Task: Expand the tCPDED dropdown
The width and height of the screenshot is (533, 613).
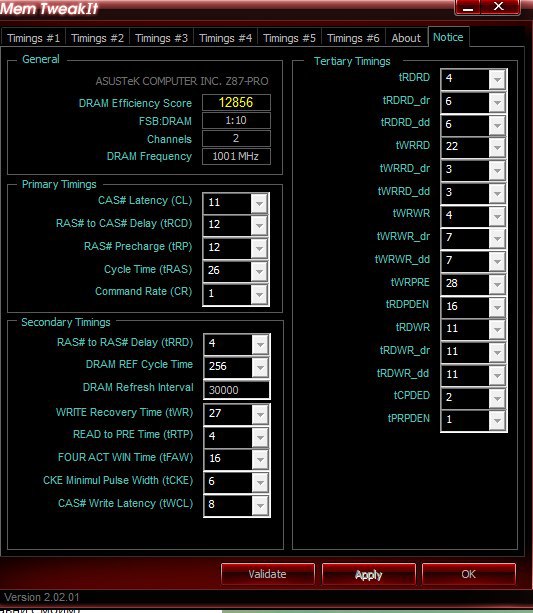Action: coord(497,398)
